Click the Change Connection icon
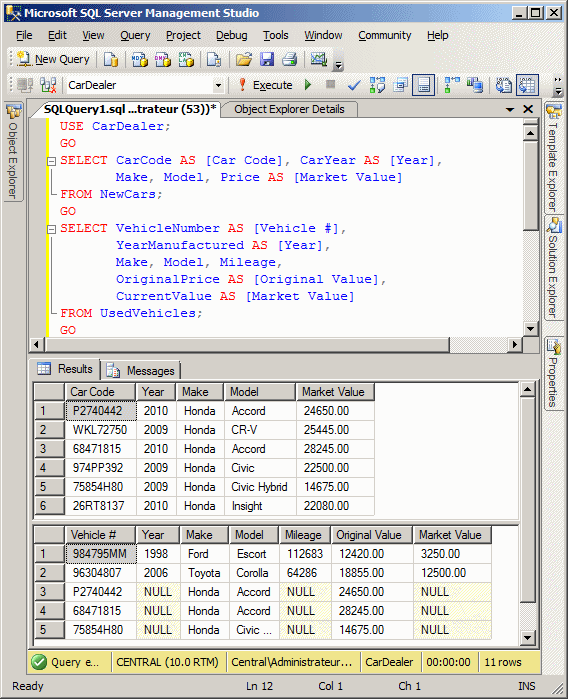 tap(48, 85)
